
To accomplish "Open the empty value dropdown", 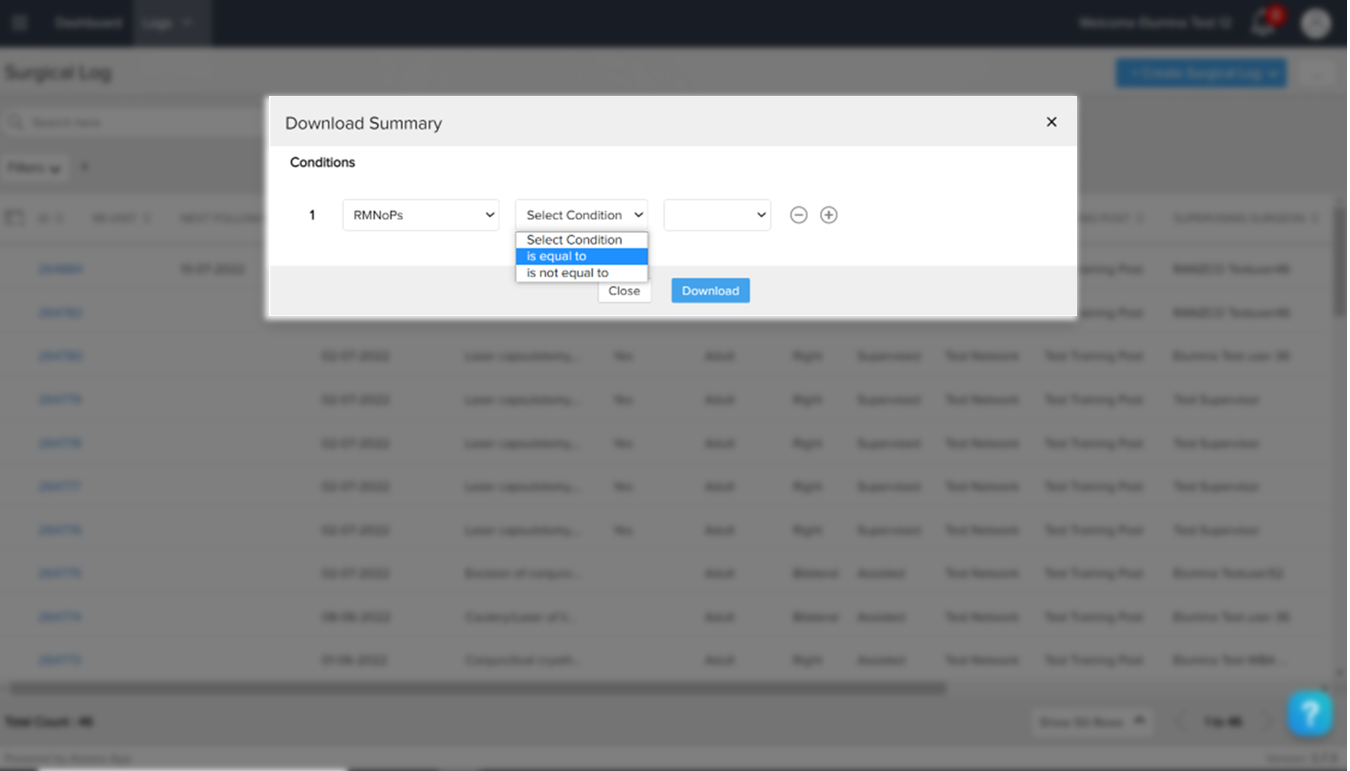I will [x=717, y=215].
